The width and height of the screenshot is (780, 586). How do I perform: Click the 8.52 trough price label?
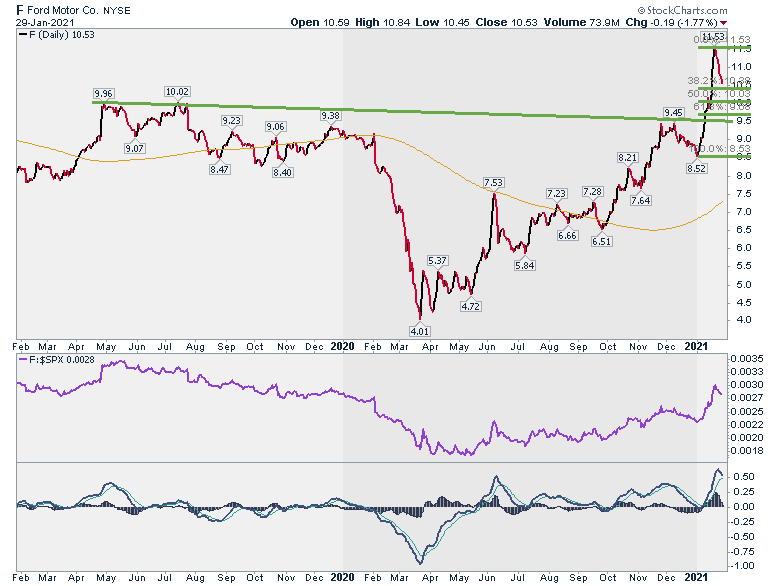point(696,169)
